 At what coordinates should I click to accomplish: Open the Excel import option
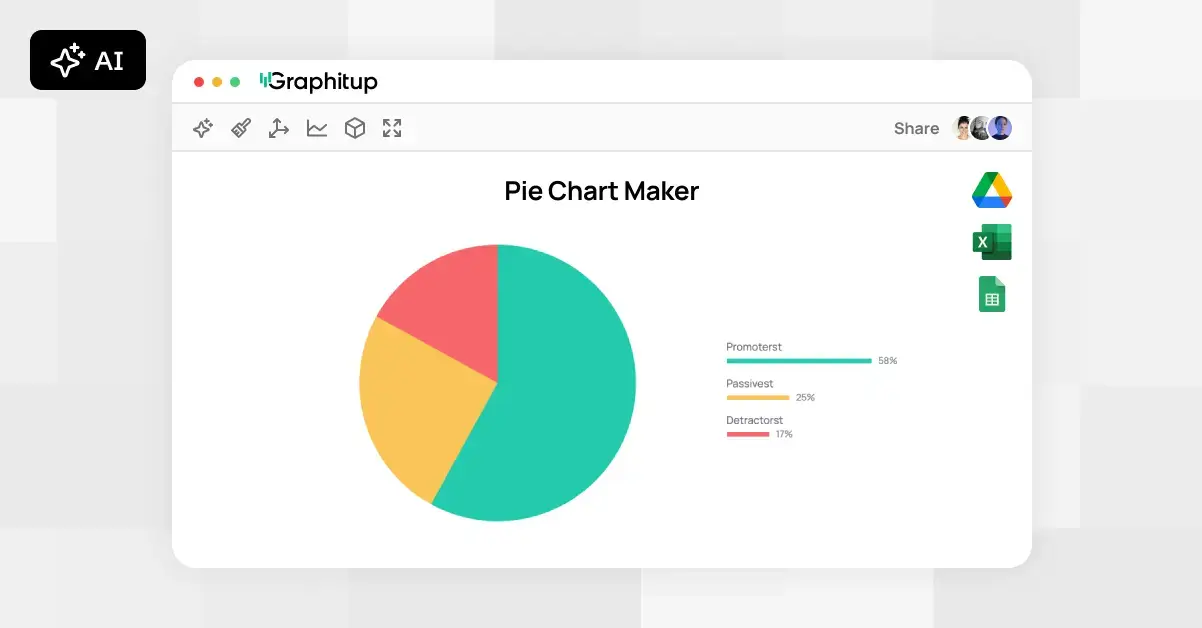(991, 241)
